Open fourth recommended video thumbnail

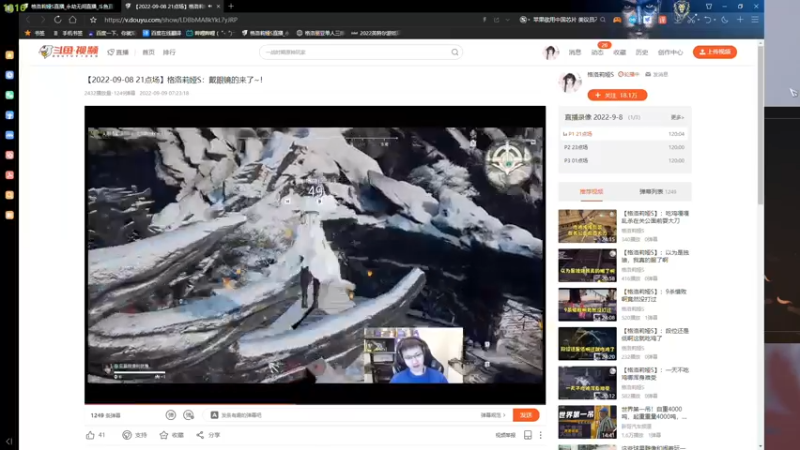click(x=587, y=344)
